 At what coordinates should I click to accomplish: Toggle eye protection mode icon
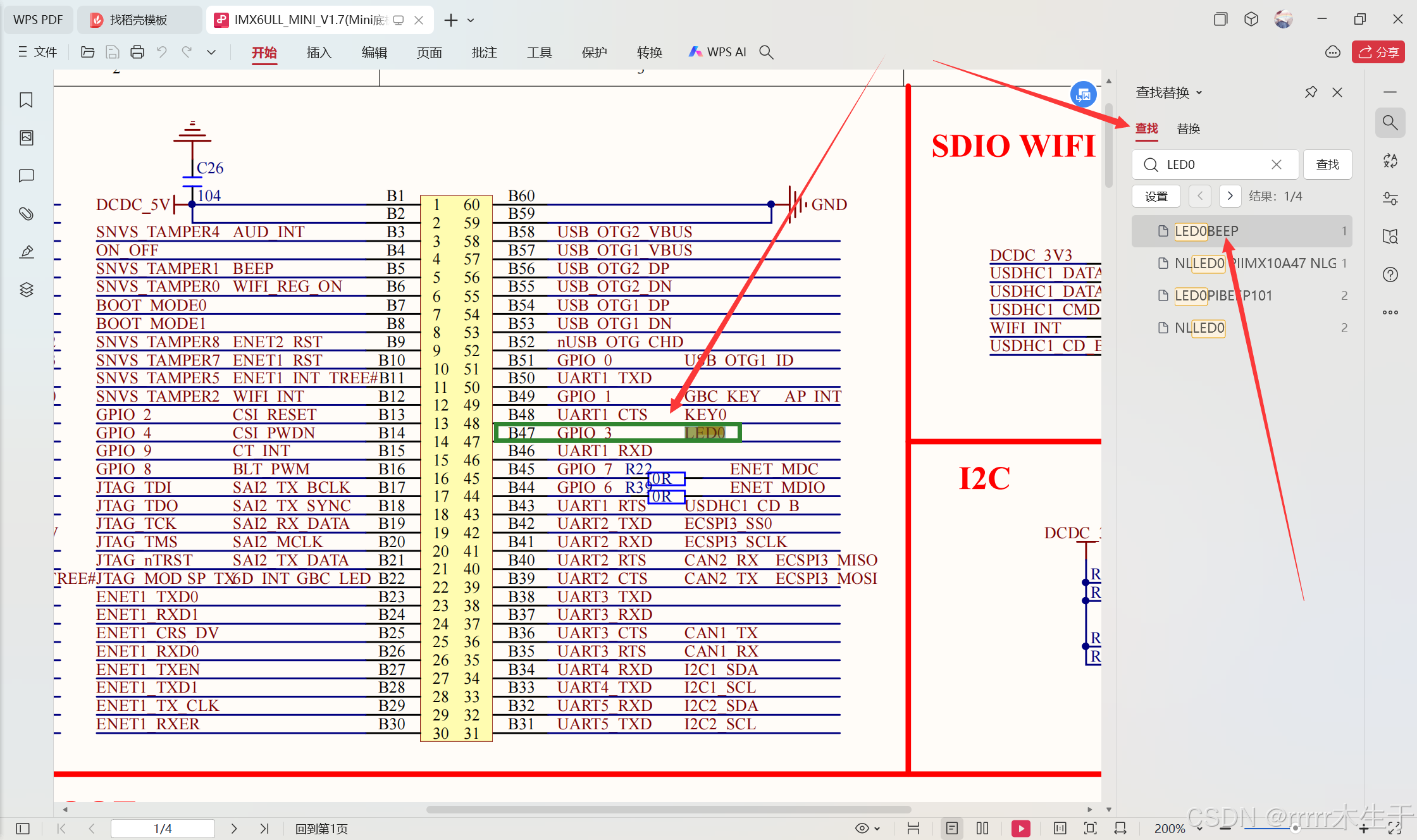coord(862,828)
